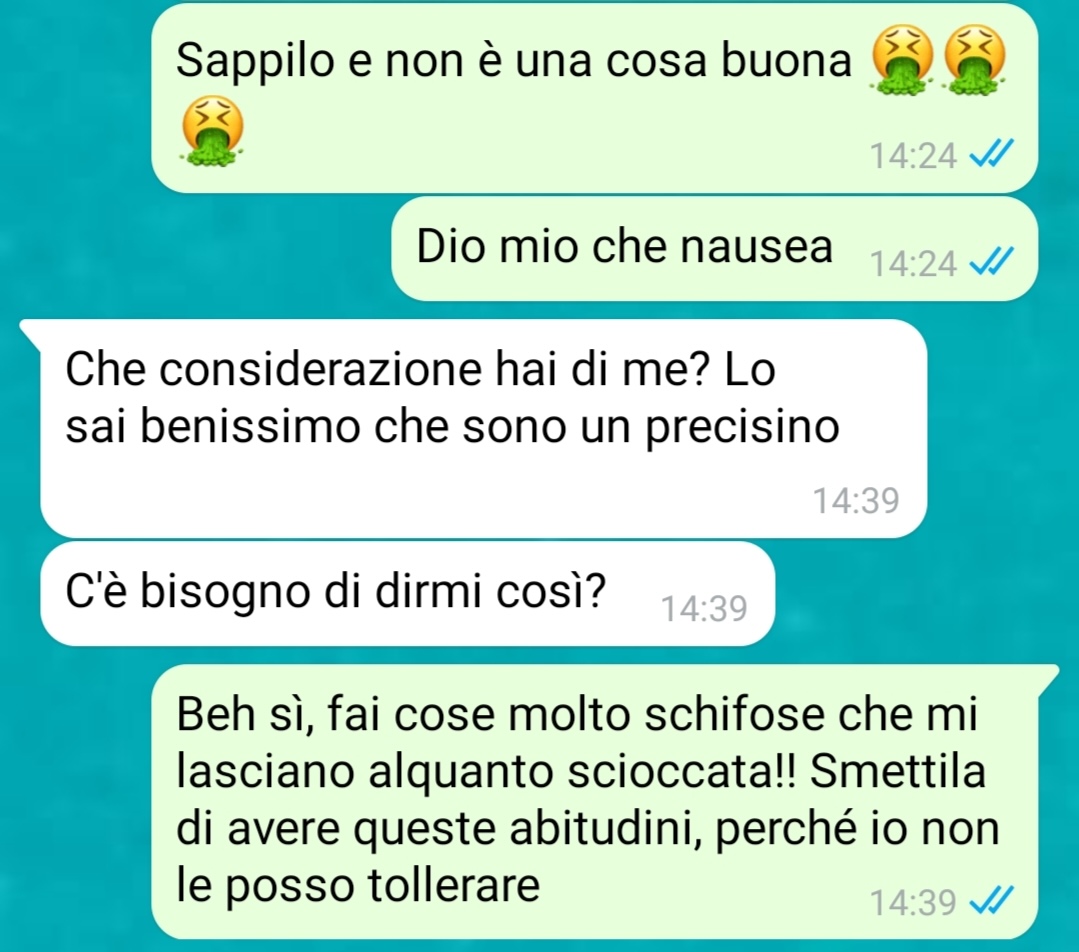Click the second vomiting emoji on first line
This screenshot has height=952, width=1079.
973,59
